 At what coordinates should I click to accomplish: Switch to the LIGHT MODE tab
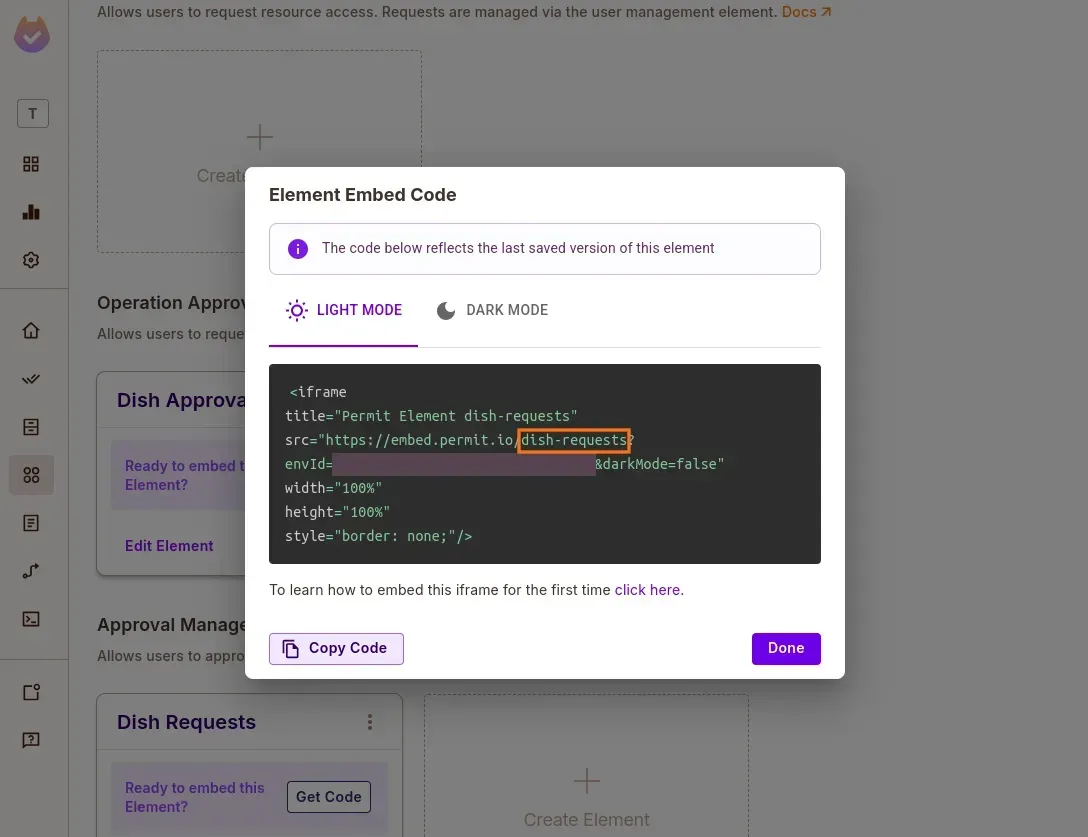tap(344, 310)
